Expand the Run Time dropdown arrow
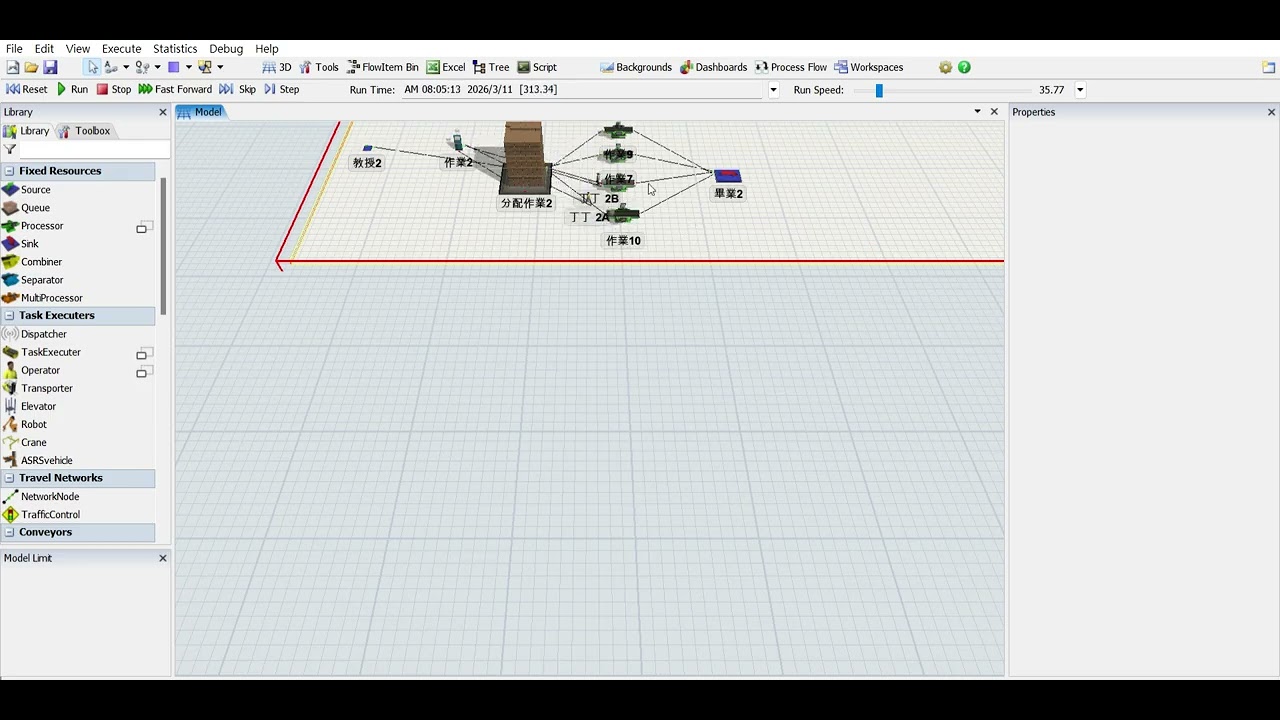The width and height of the screenshot is (1280, 720). coord(773,90)
